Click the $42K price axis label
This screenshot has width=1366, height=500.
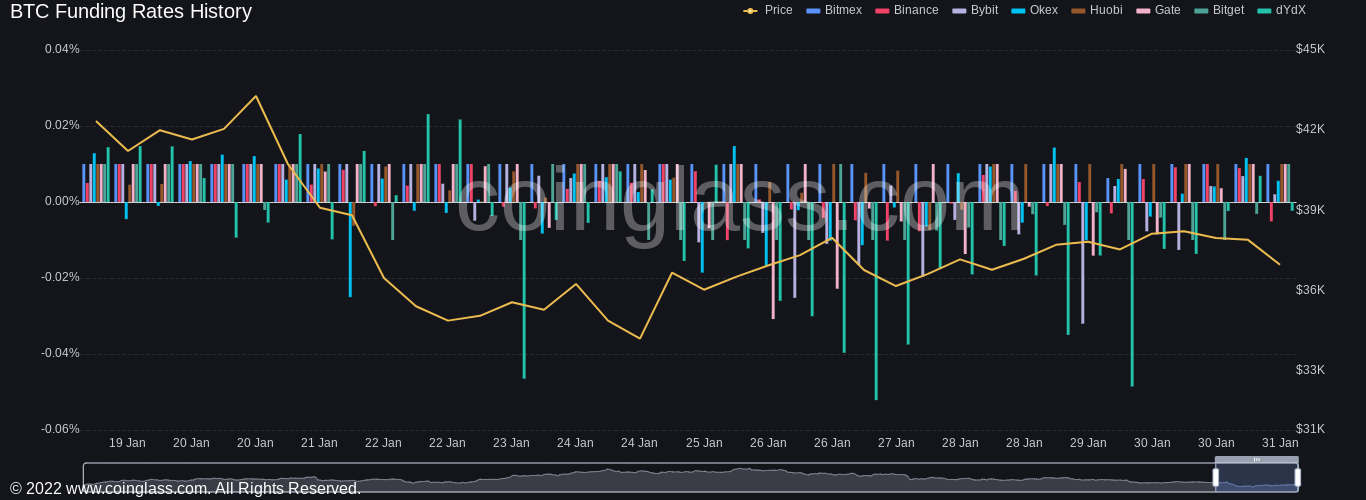pyautogui.click(x=1310, y=129)
